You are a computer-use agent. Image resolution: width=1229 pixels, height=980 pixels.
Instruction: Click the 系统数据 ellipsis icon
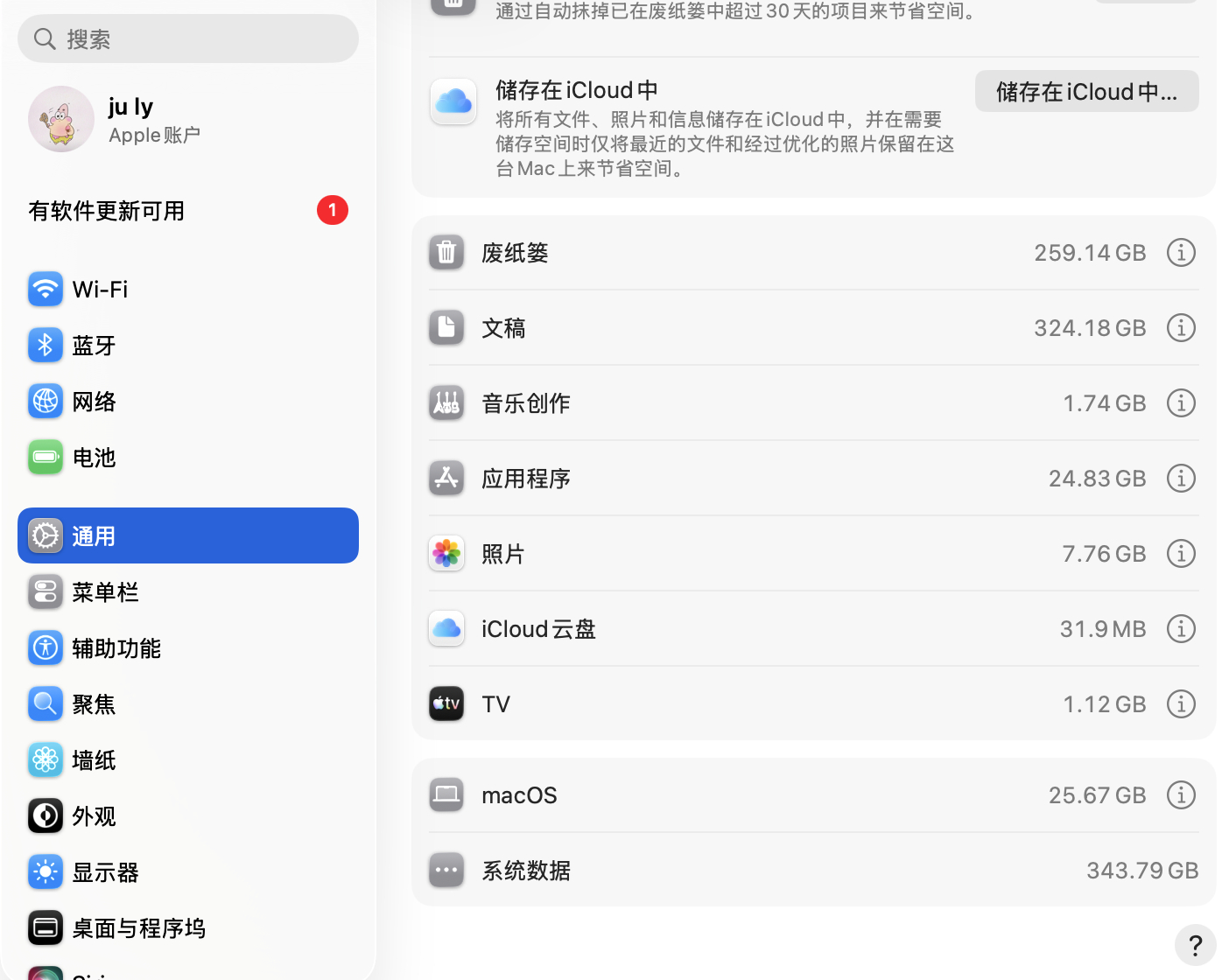pyautogui.click(x=446, y=871)
